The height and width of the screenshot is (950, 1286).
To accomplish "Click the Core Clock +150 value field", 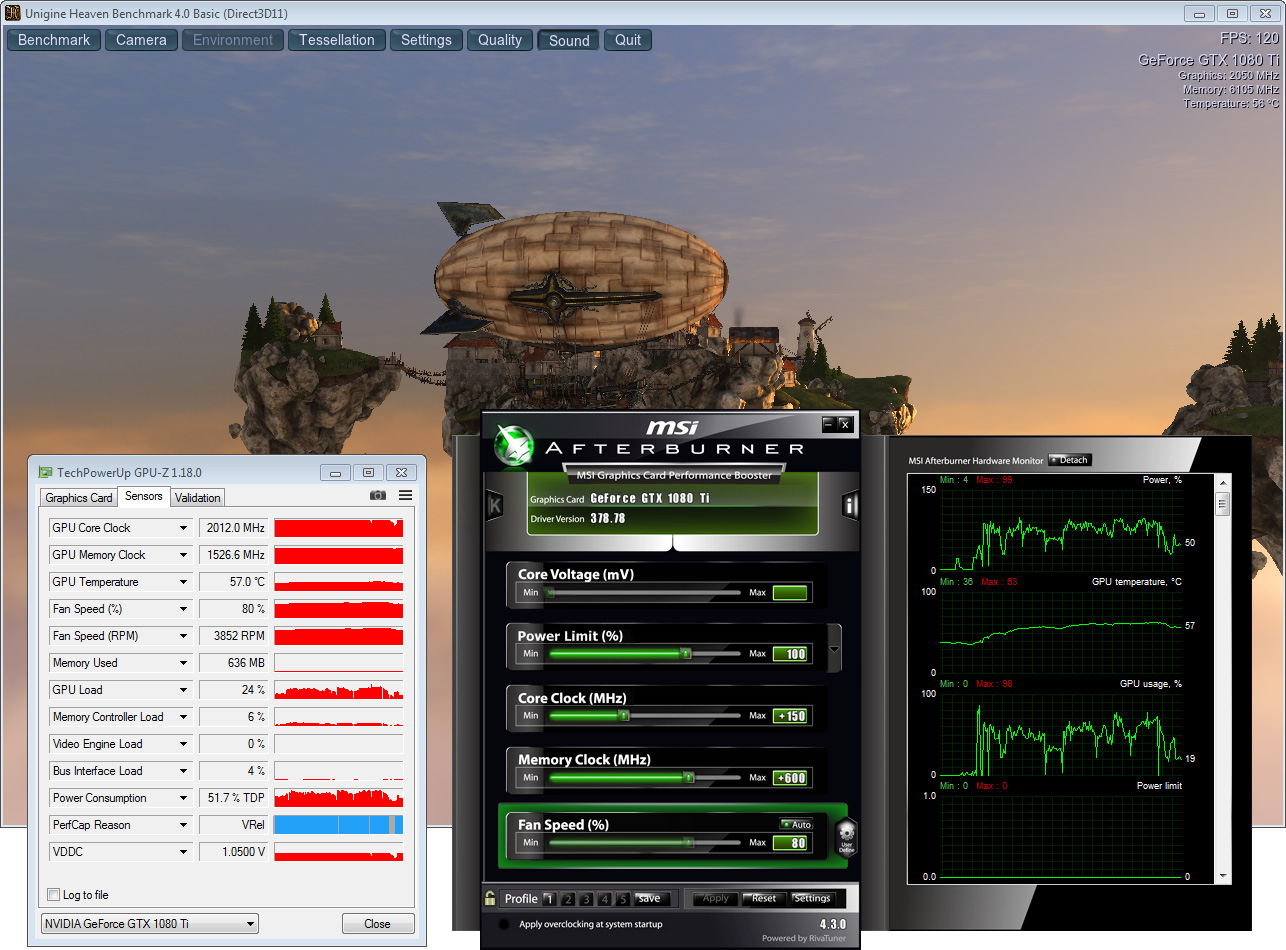I will [x=790, y=716].
